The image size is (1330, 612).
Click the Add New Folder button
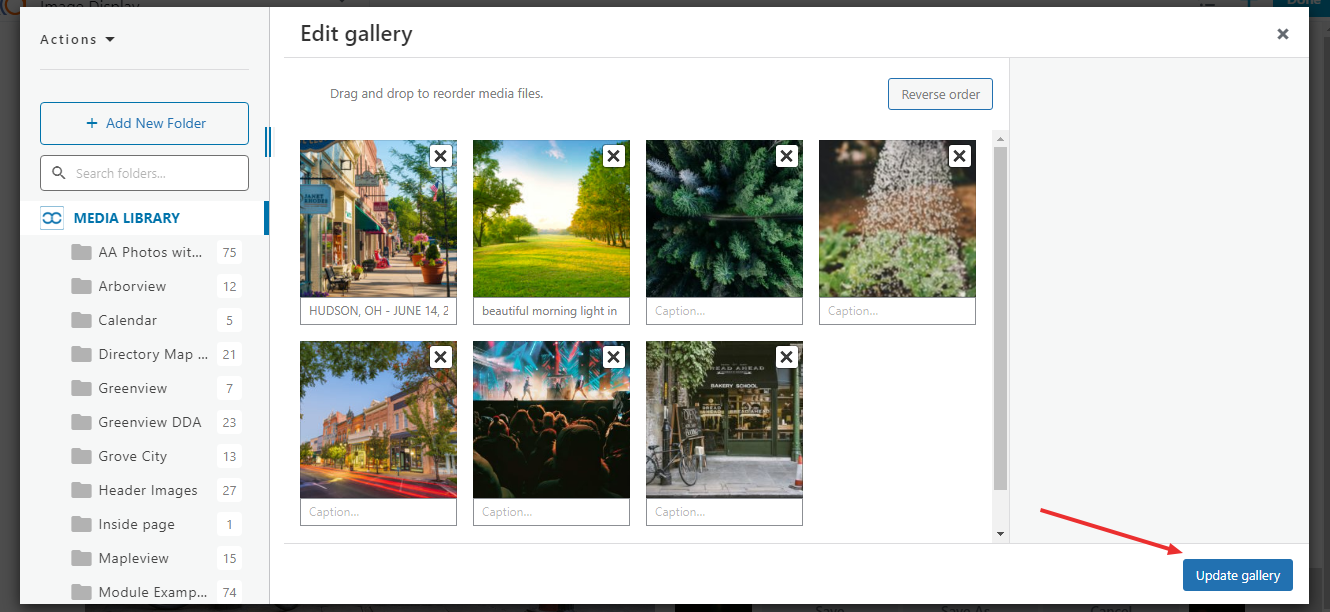(144, 123)
